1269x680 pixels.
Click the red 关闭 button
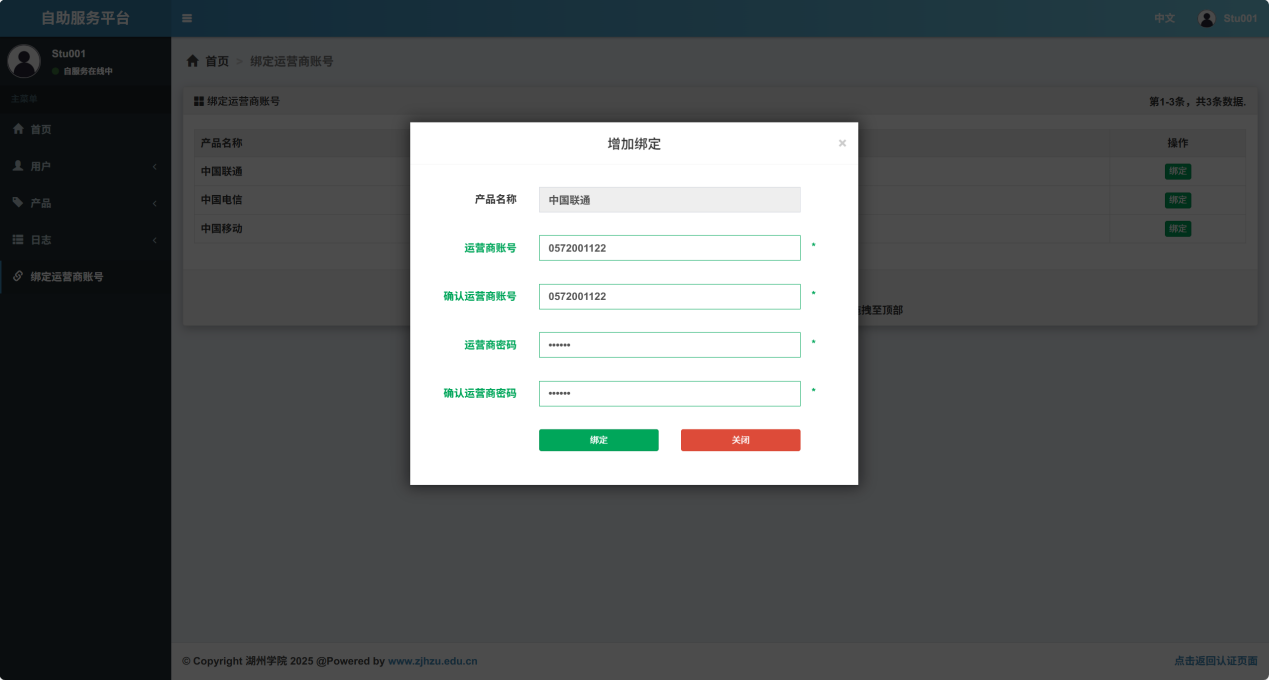[740, 440]
